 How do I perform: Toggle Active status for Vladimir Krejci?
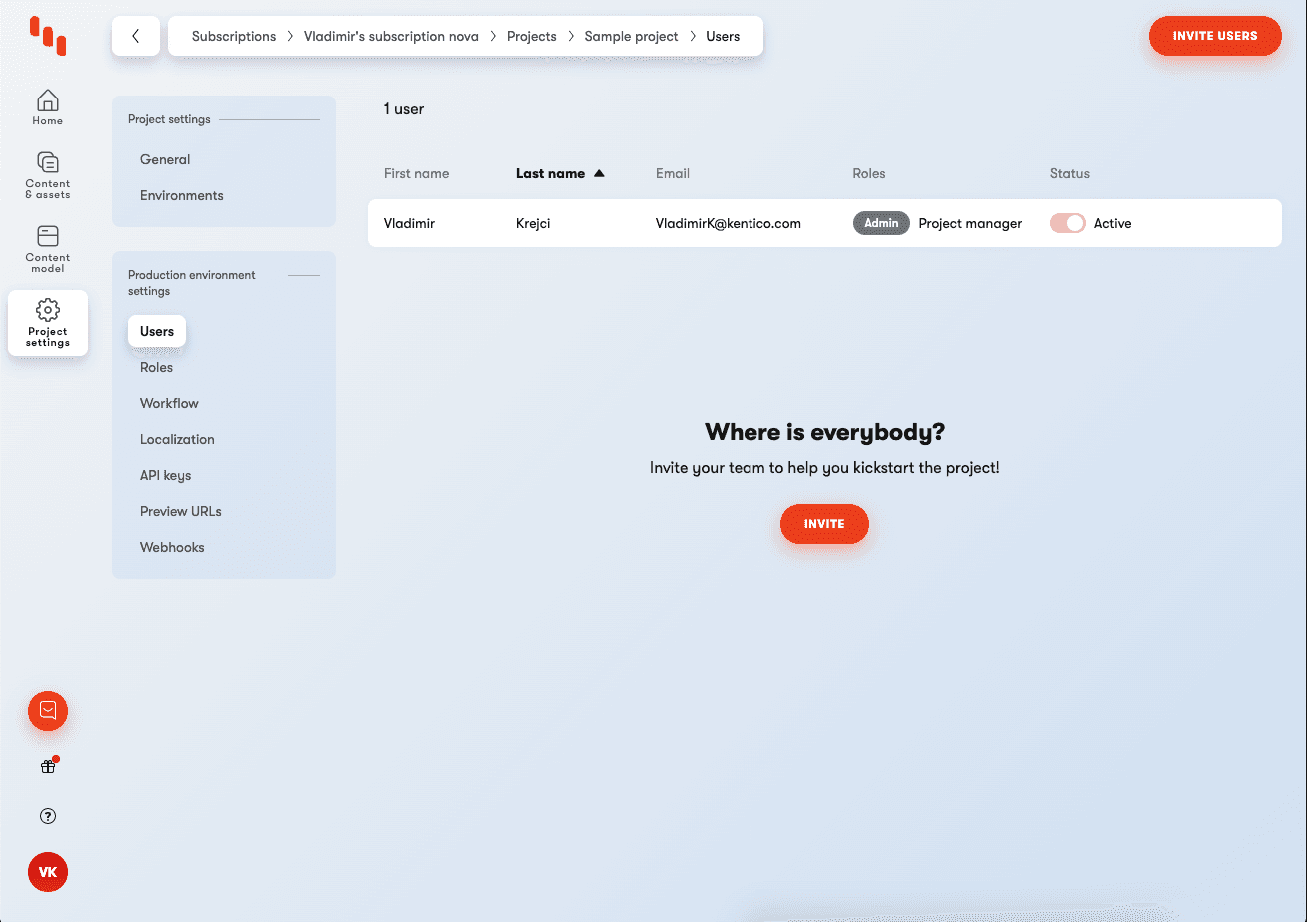coord(1067,223)
